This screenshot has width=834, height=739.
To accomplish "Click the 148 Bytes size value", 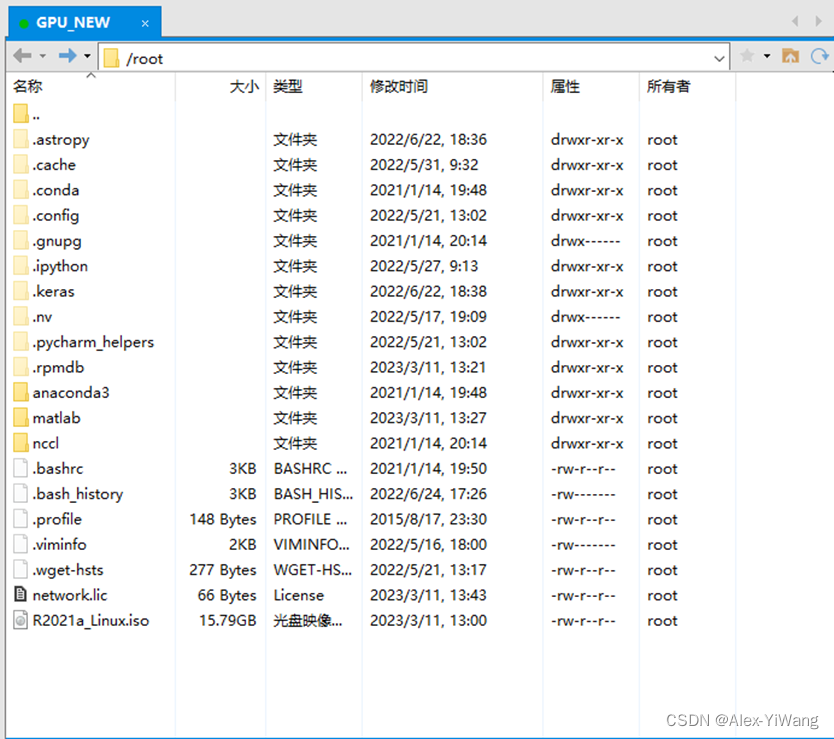I will tap(223, 519).
